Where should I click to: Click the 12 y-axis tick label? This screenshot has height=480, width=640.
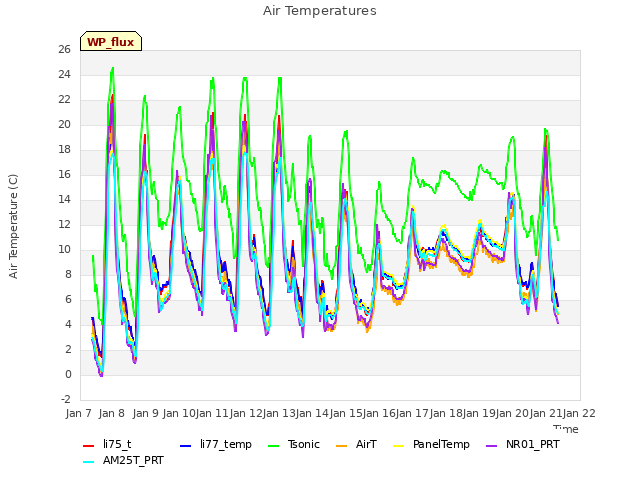pyautogui.click(x=64, y=225)
